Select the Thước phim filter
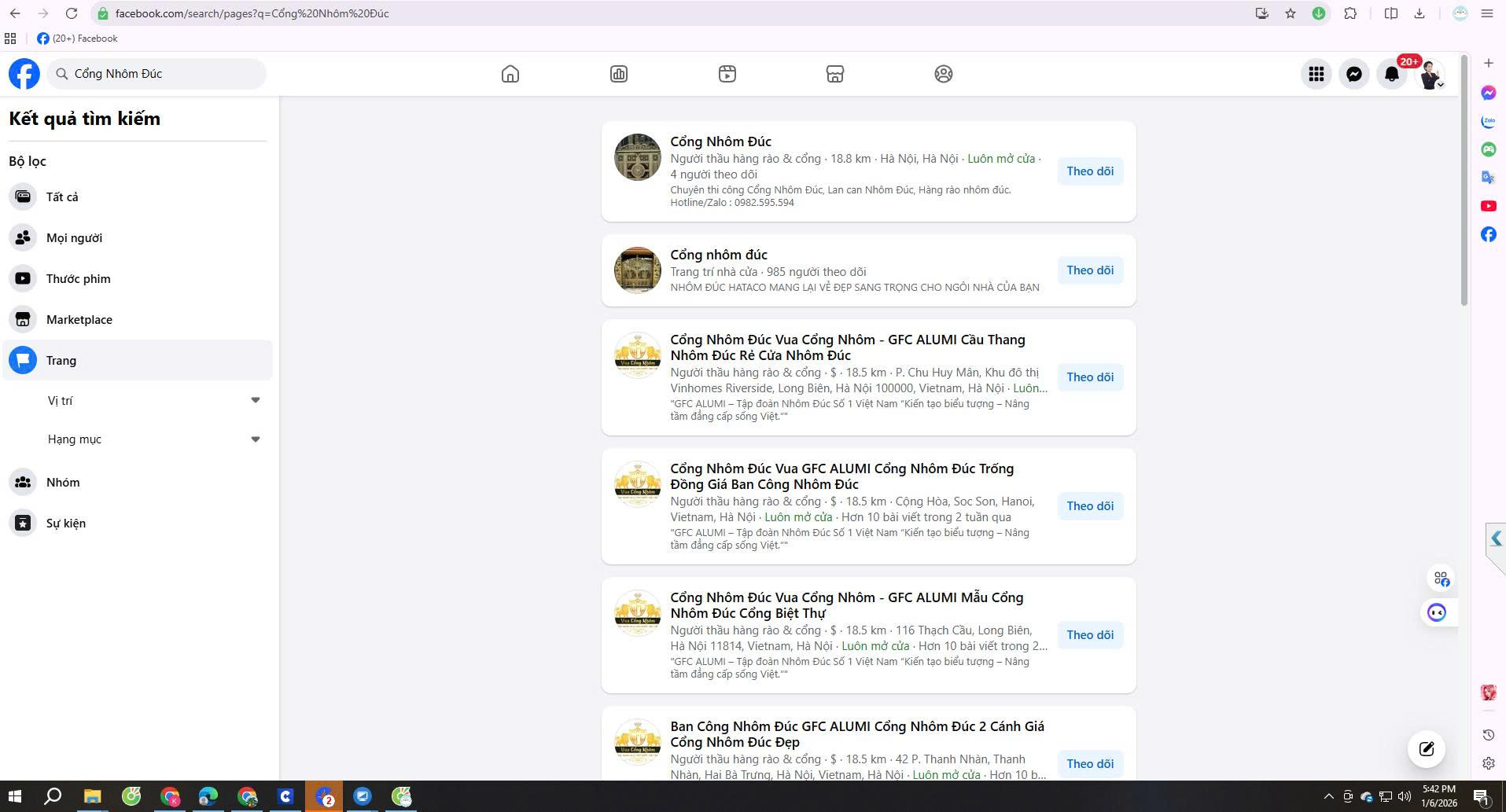The width and height of the screenshot is (1506, 812). coord(138,279)
